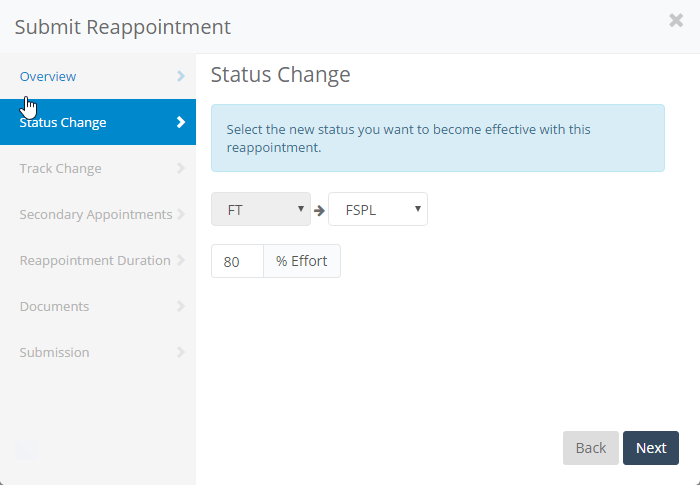Expand the new status FSPL dropdown
The width and height of the screenshot is (700, 485).
tap(378, 209)
